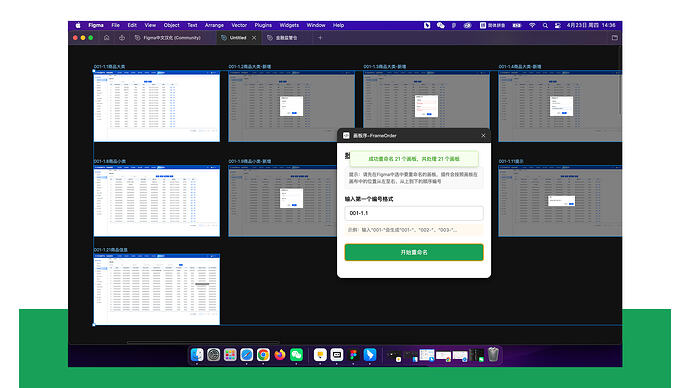Open Safari from the dock
This screenshot has height=388, width=690.
click(246, 355)
